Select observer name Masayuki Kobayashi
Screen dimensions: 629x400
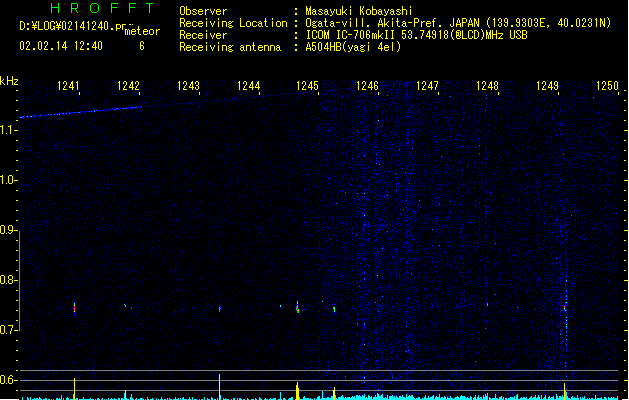coord(359,11)
